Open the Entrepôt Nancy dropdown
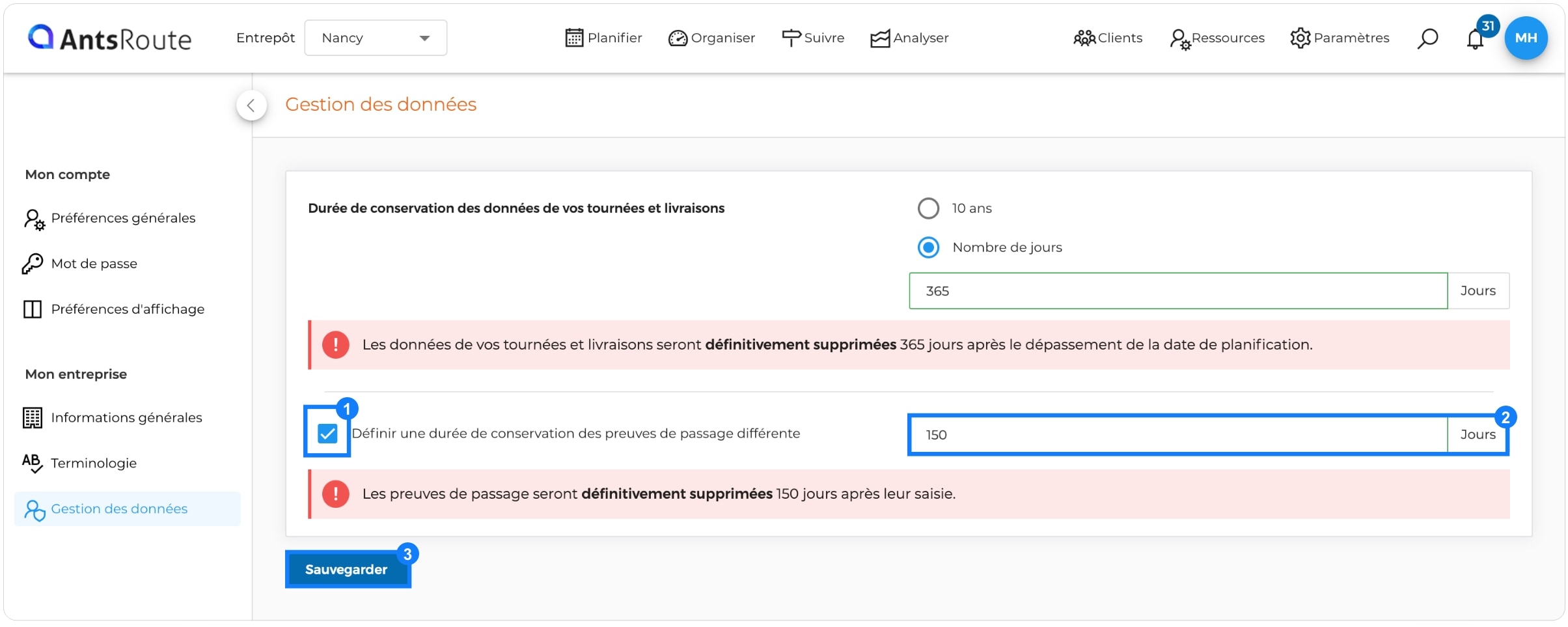 click(x=376, y=38)
